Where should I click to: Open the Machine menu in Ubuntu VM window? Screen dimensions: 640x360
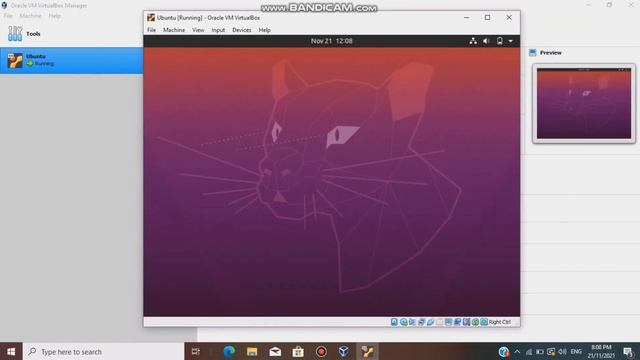coord(174,30)
